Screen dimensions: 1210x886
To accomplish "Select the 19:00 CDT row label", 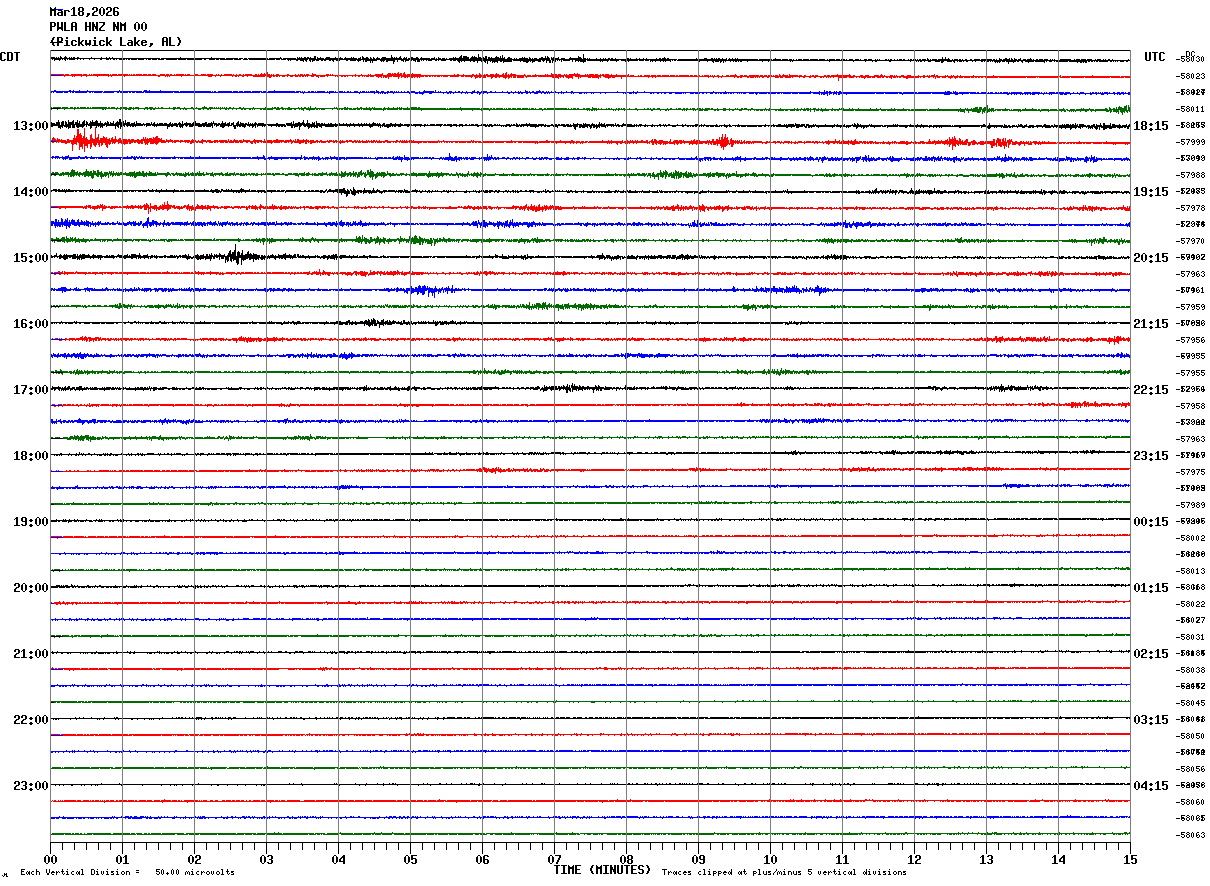I will [x=31, y=522].
